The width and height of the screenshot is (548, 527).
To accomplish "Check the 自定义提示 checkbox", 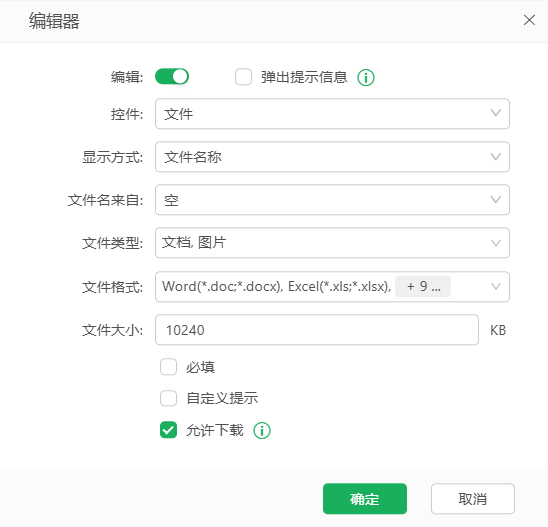I will (168, 398).
